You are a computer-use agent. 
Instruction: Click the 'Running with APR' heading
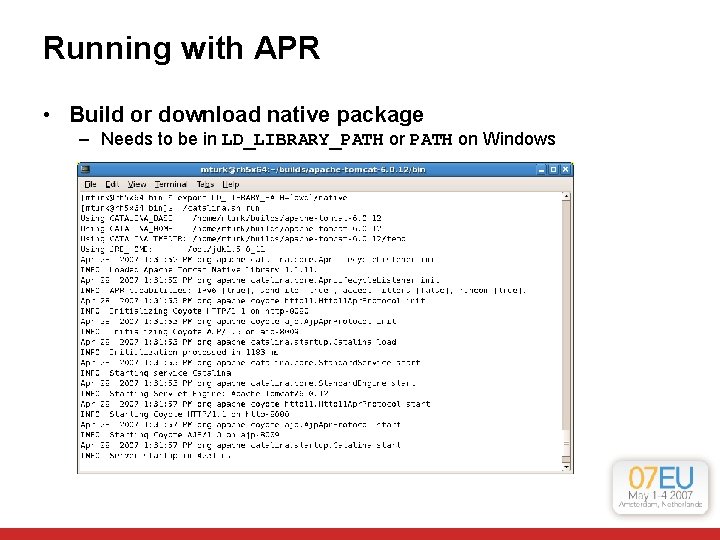coord(181,48)
